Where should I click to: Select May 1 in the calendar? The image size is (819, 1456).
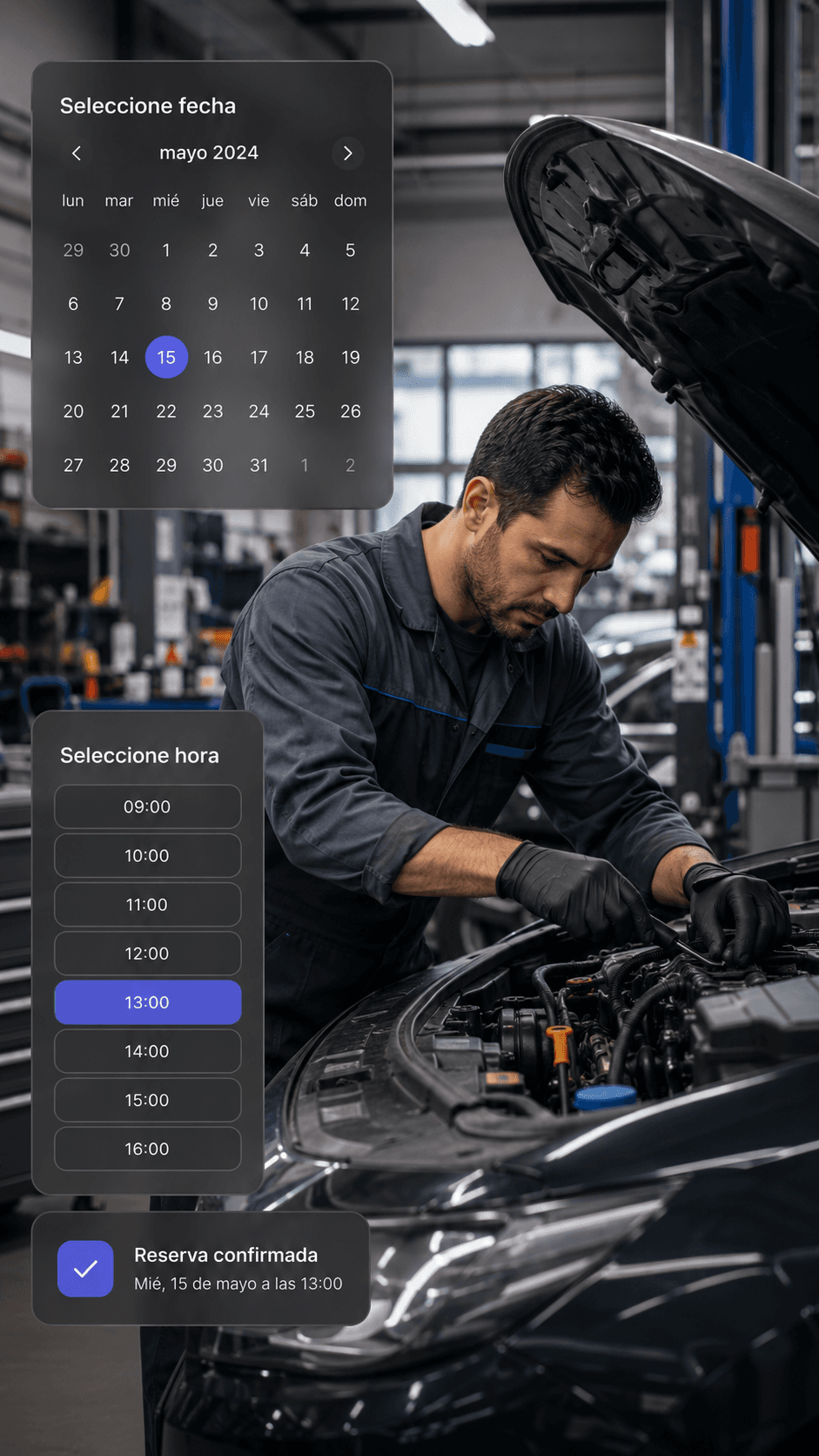tap(166, 250)
